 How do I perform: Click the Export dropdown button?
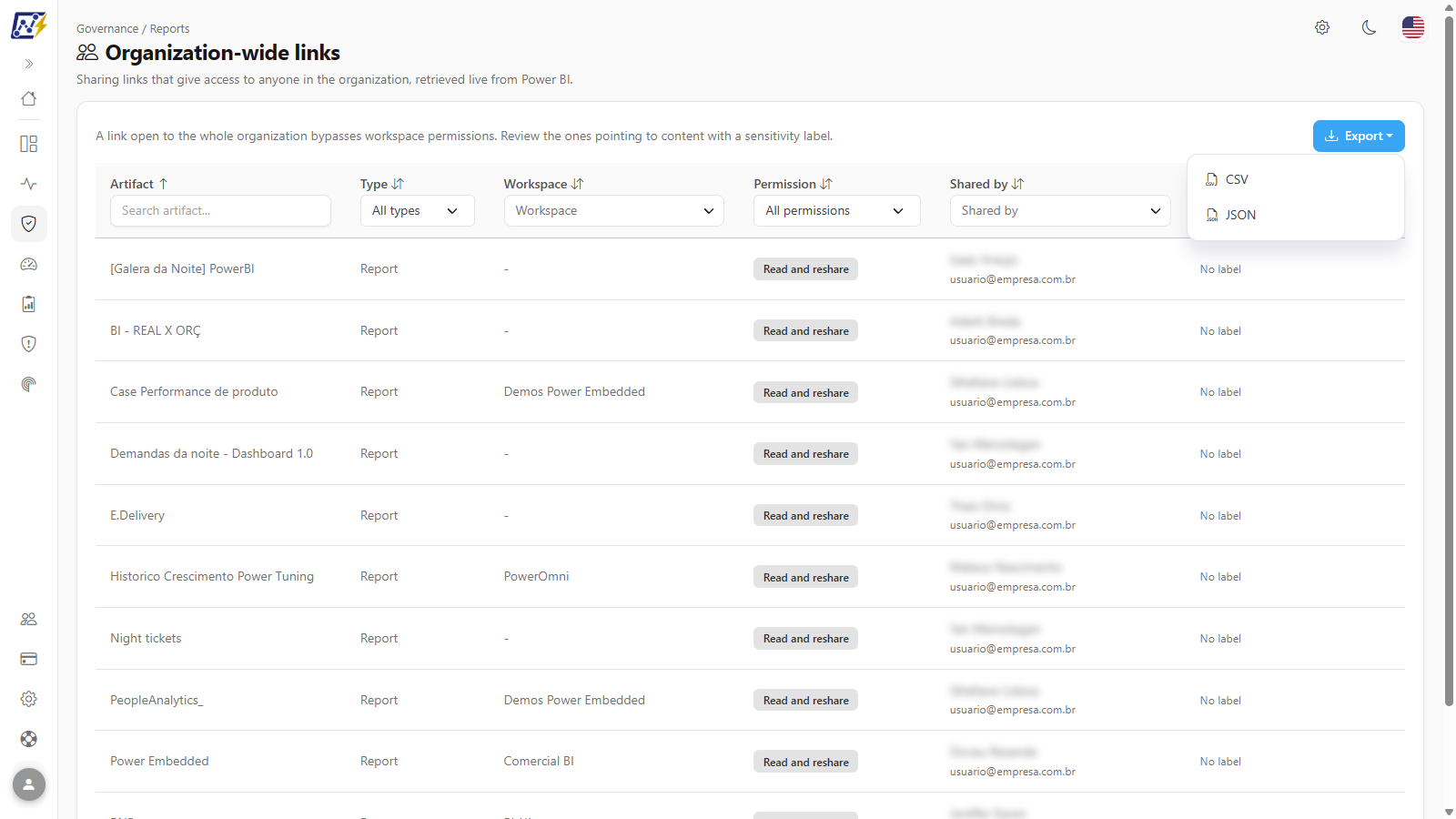(x=1359, y=136)
